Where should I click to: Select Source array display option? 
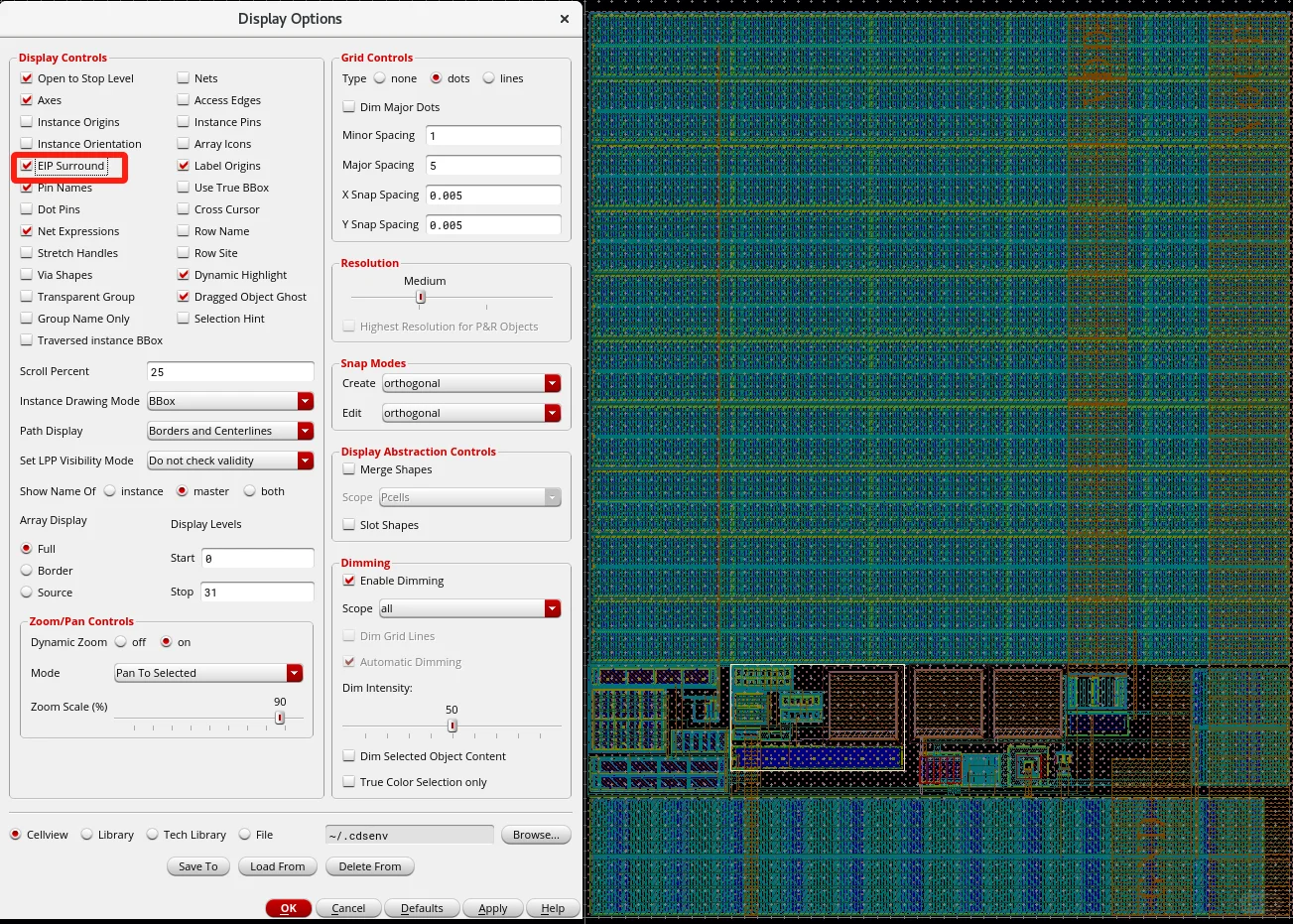[27, 593]
